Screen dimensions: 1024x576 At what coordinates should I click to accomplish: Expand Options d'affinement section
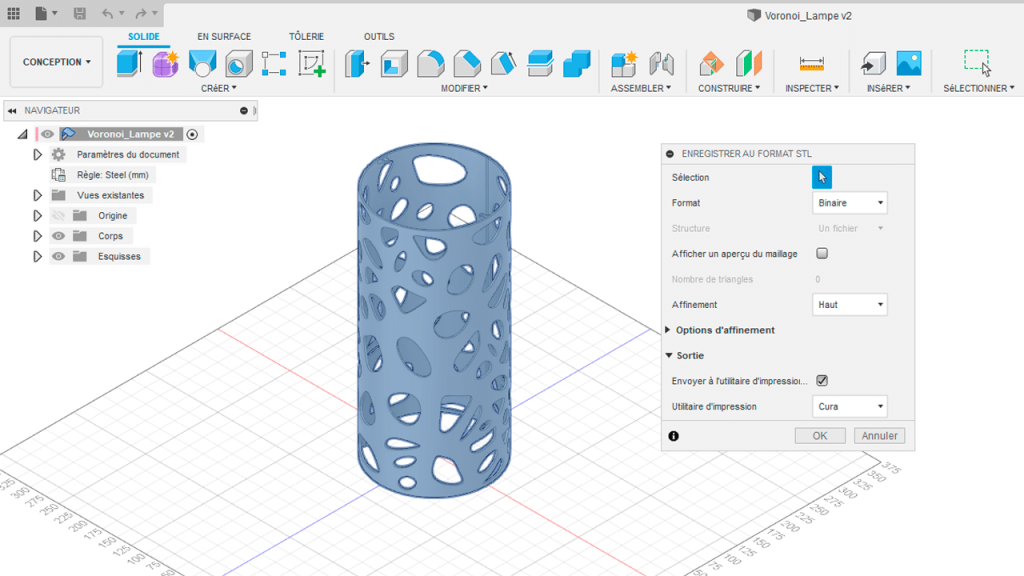coord(668,330)
